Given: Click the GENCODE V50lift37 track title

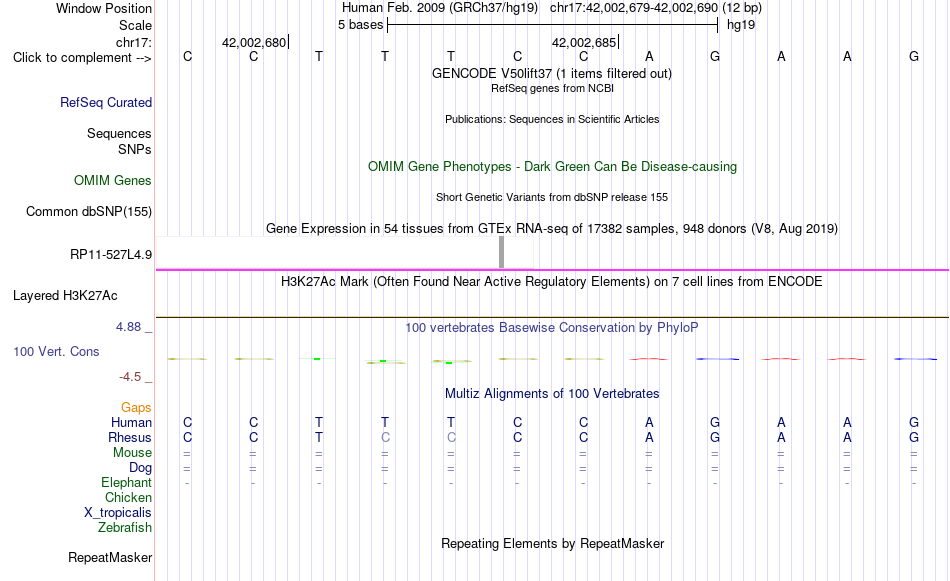Looking at the screenshot, I should 551,74.
